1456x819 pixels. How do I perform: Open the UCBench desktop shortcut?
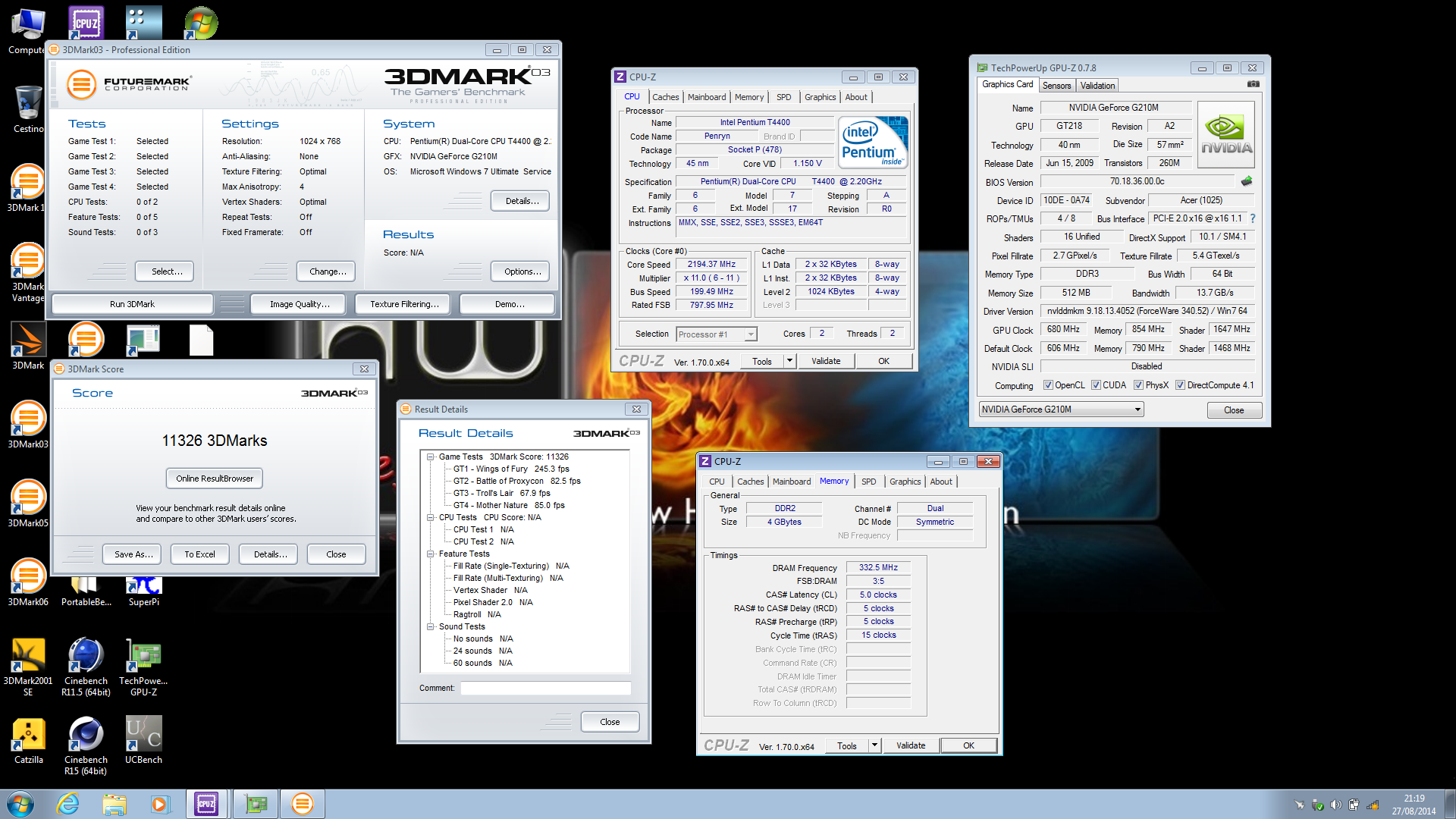(143, 741)
